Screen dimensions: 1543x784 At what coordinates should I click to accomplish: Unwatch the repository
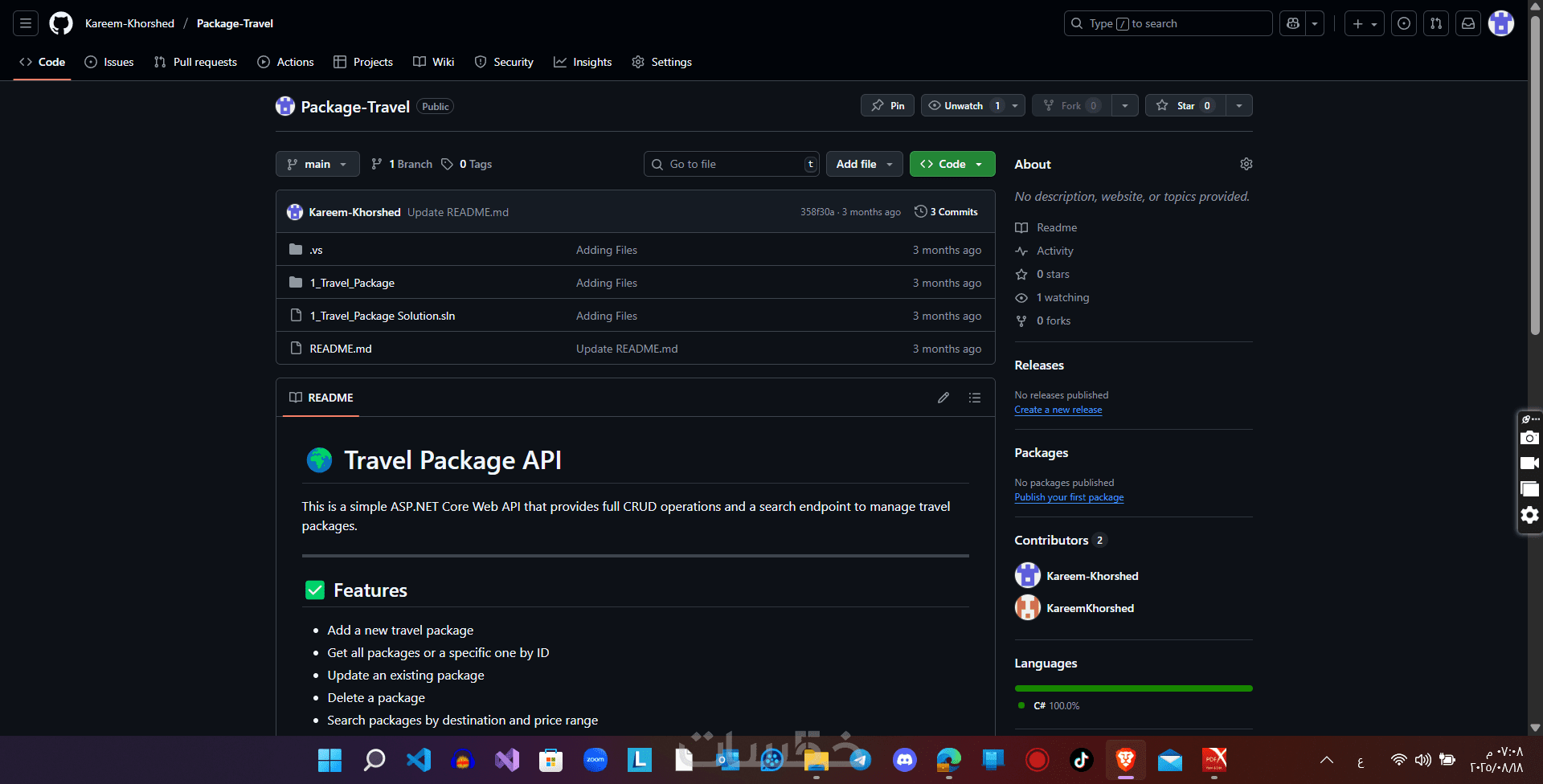964,105
